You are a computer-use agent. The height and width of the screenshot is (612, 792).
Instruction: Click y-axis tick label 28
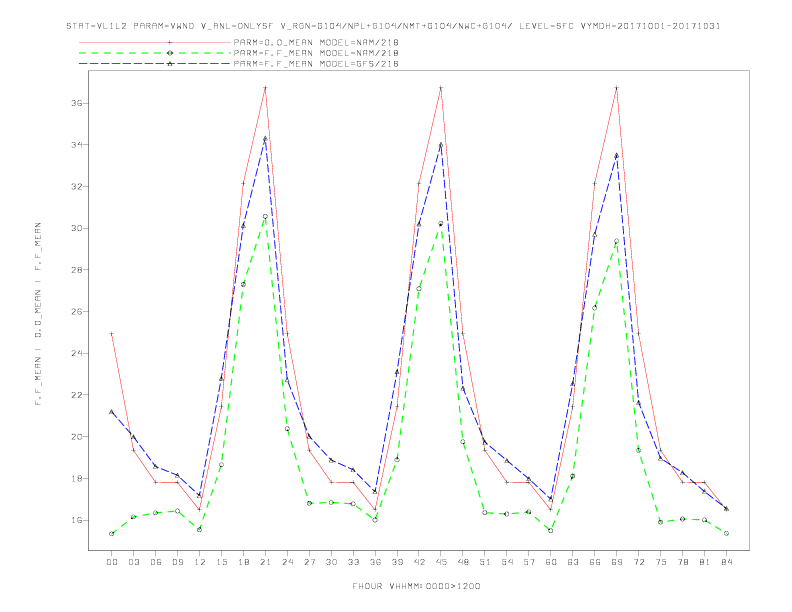pyautogui.click(x=77, y=270)
